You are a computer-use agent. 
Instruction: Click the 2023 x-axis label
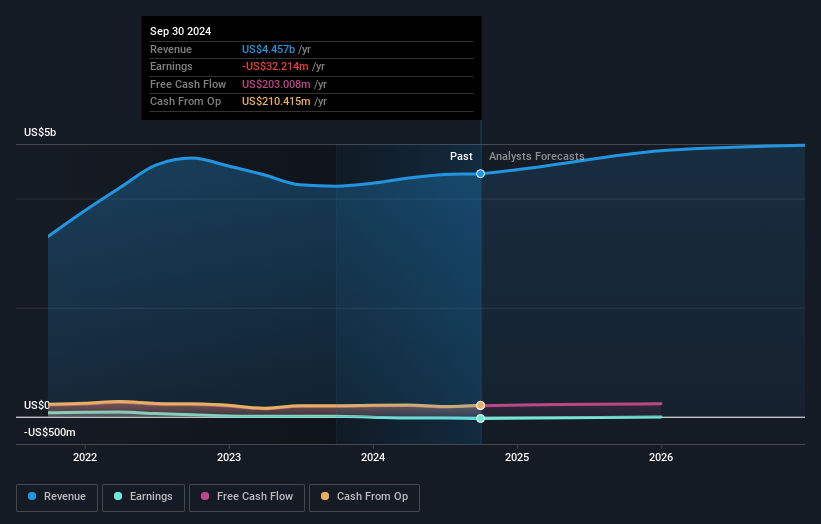229,457
